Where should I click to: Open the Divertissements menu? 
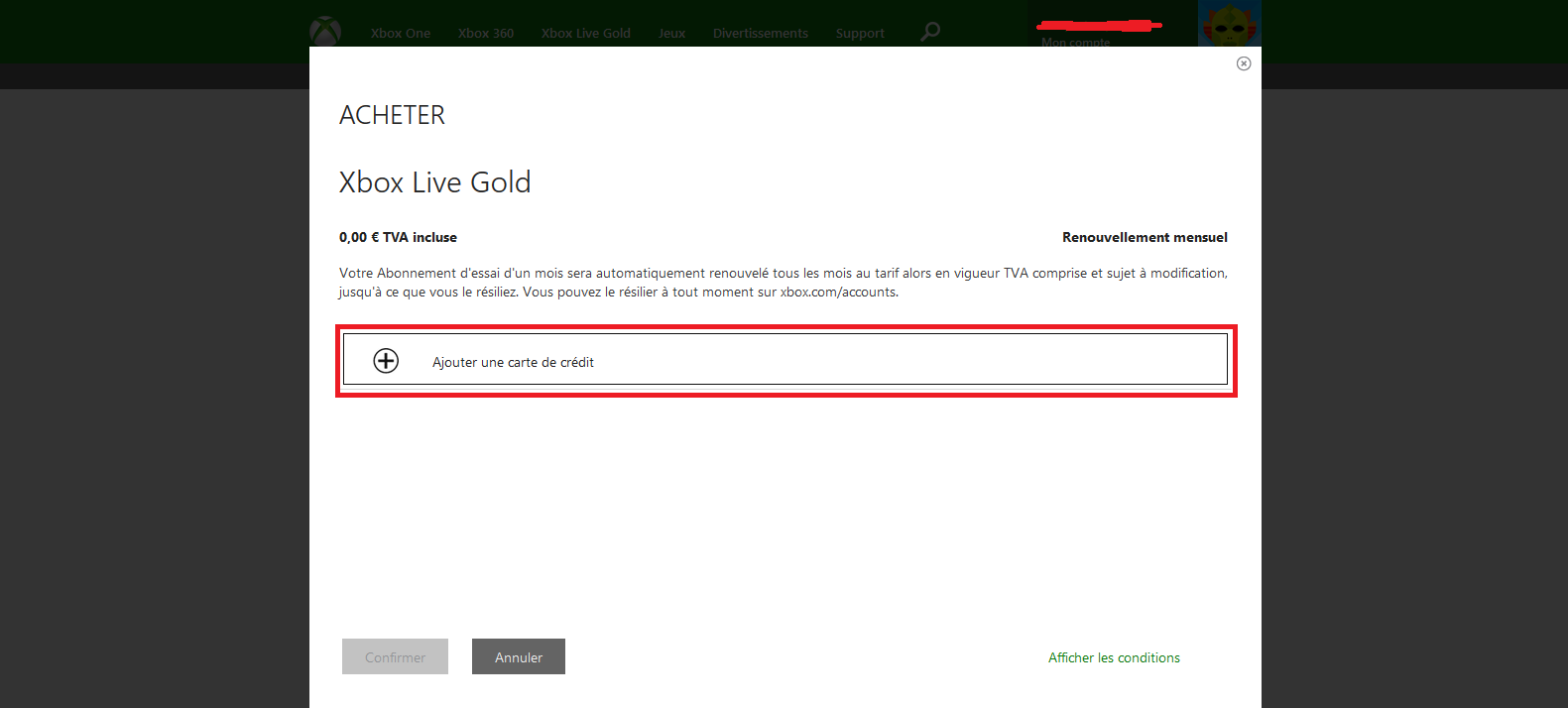coord(761,33)
